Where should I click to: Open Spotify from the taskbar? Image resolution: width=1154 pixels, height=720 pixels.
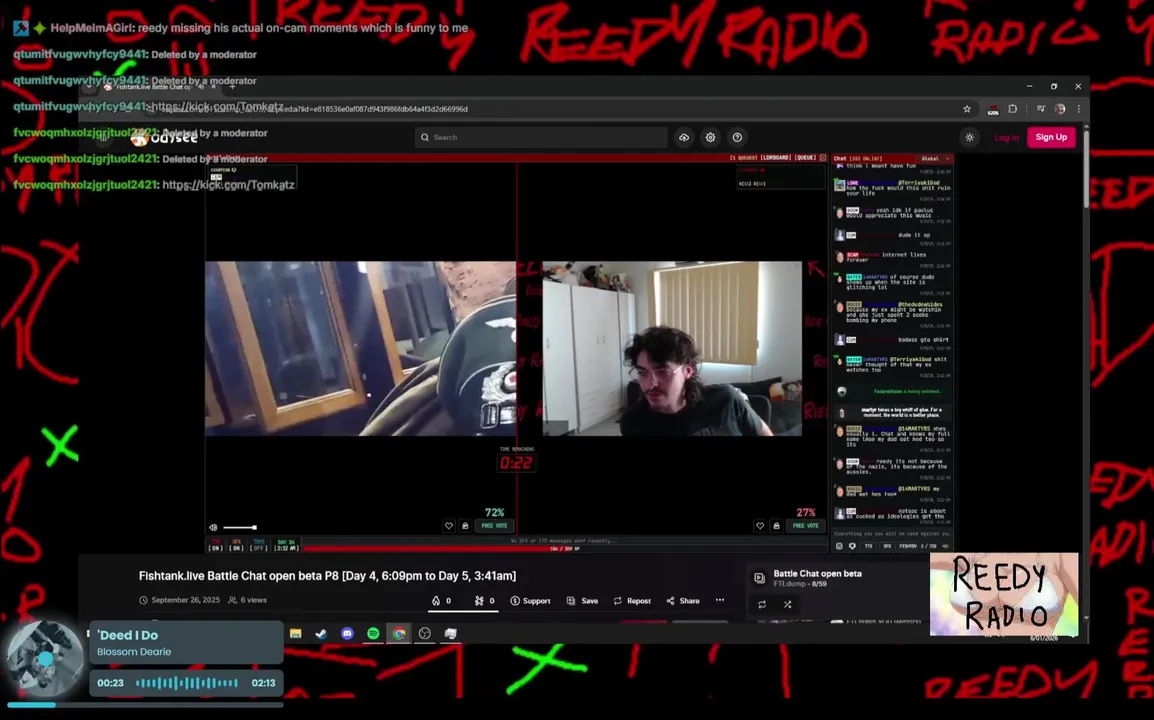[x=373, y=633]
